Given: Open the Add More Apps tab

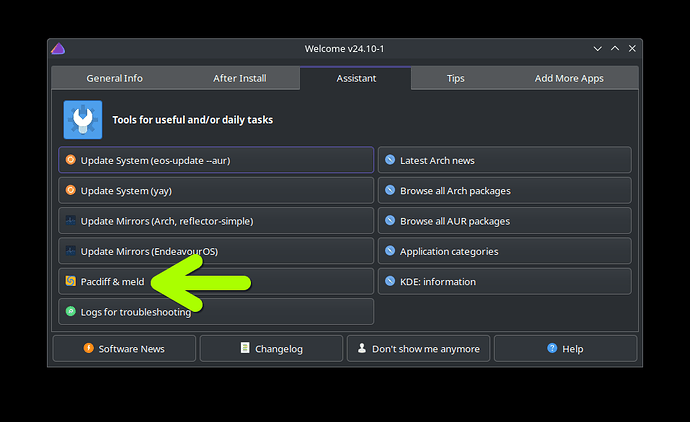Looking at the screenshot, I should click(569, 78).
